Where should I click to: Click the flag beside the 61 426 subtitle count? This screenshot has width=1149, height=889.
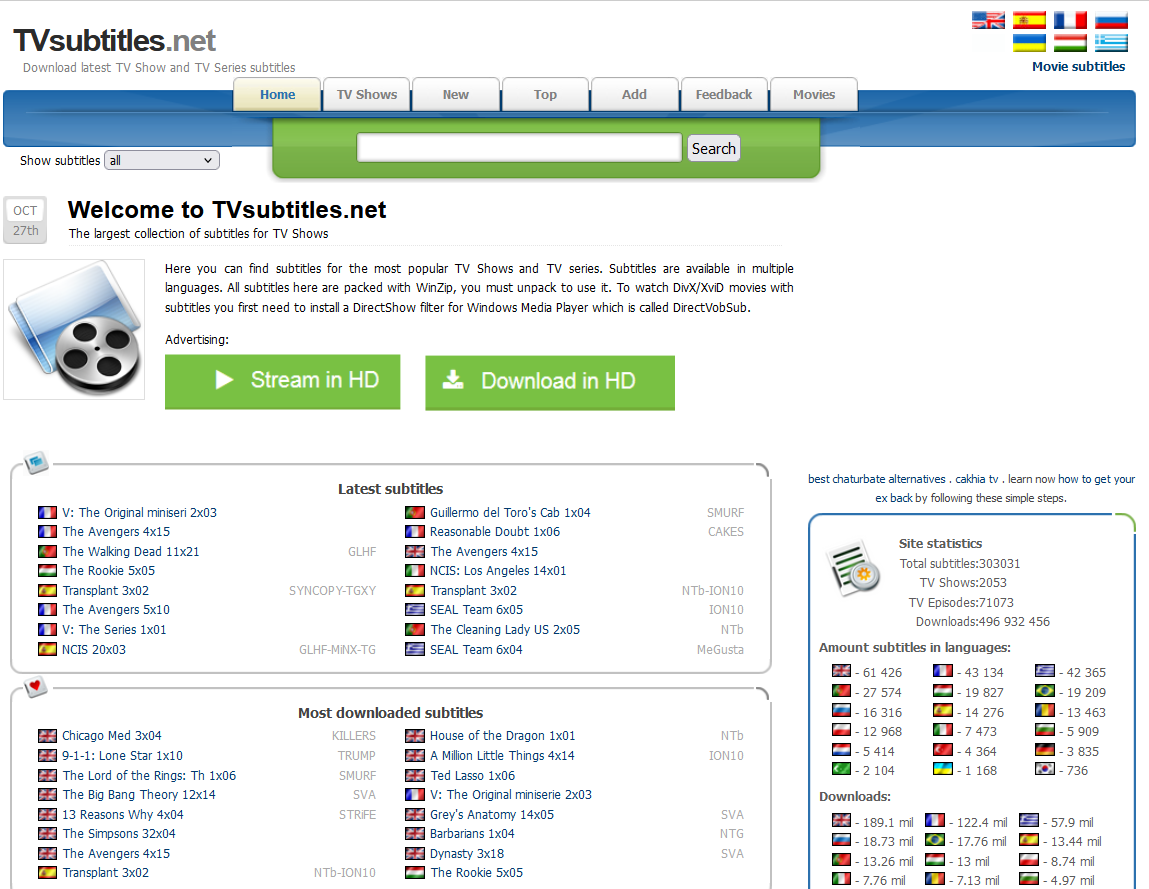841,671
